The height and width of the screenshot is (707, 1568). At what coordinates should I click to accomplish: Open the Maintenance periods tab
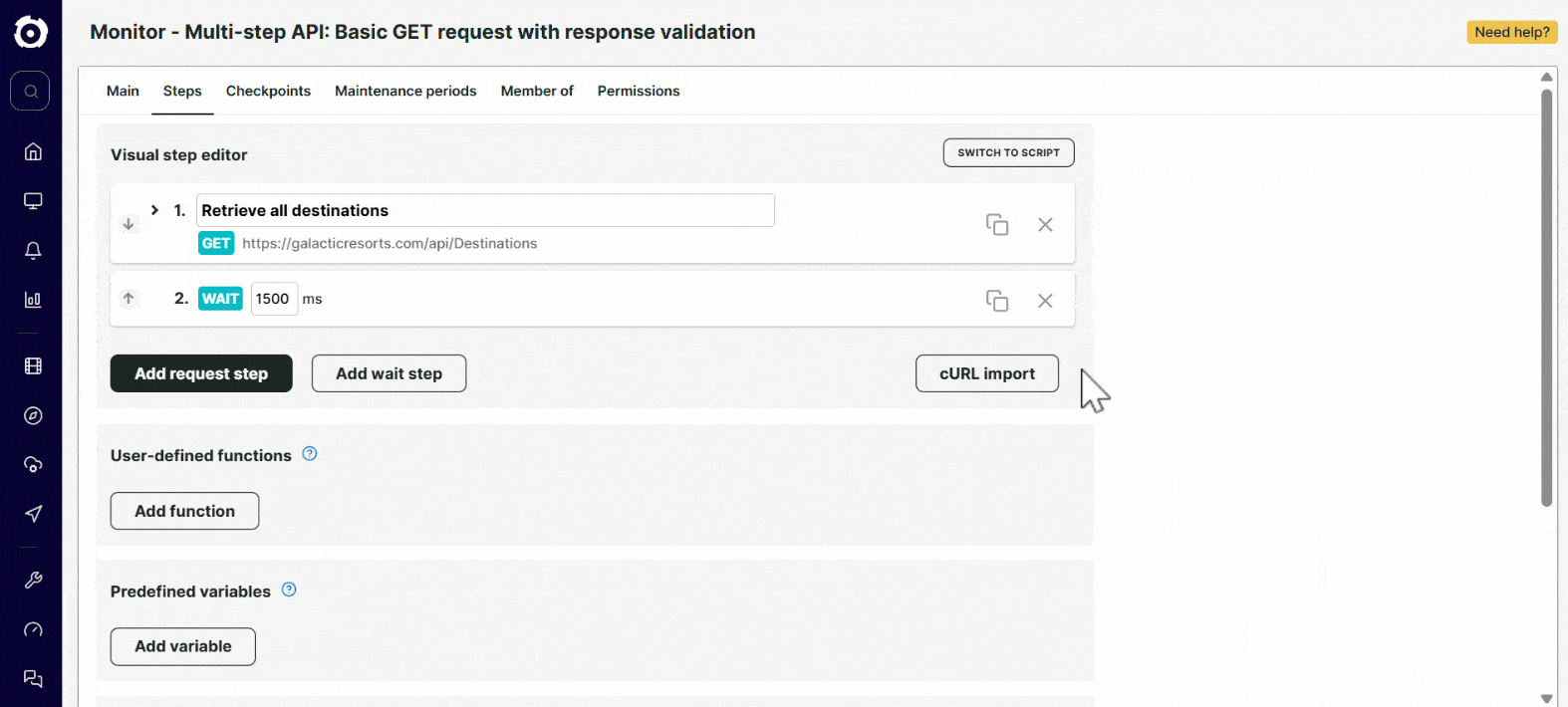click(x=405, y=91)
